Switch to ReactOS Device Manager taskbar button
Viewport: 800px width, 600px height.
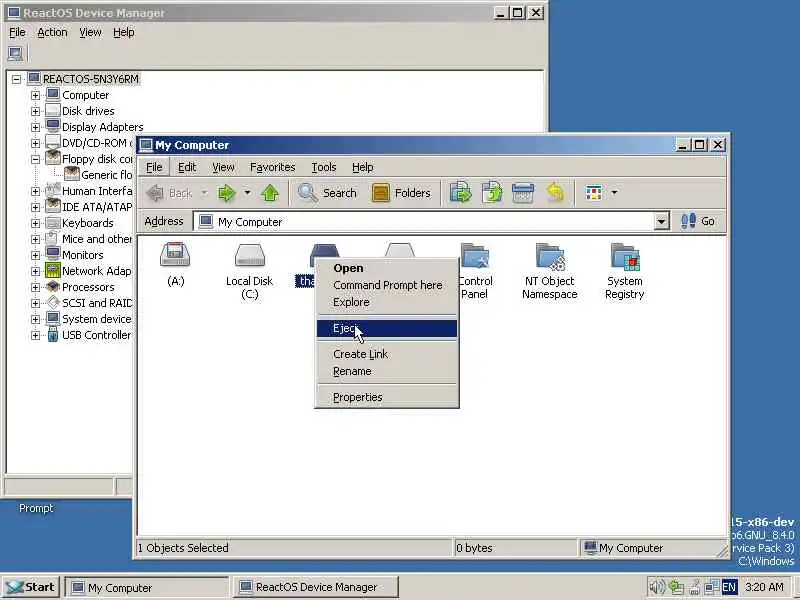(315, 587)
